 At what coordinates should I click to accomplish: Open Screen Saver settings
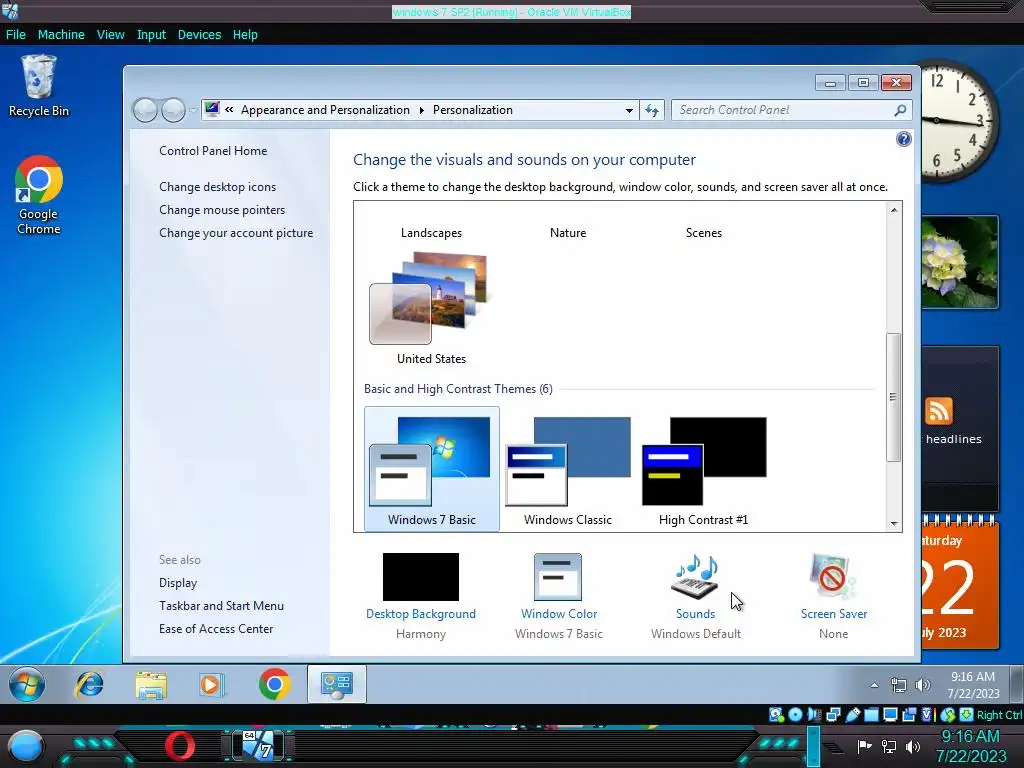(x=833, y=596)
